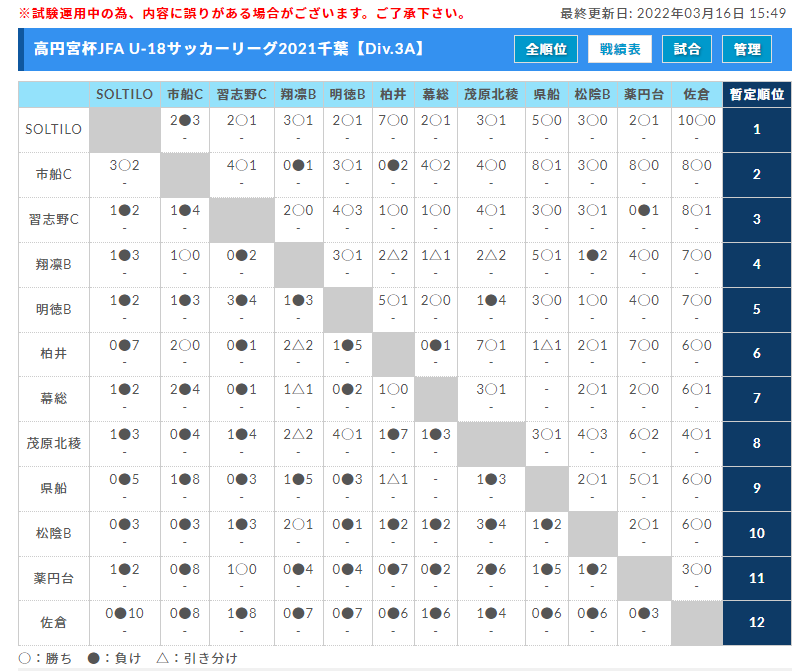Image resolution: width=806 pixels, height=671 pixels.
Task: Click the 薬円台 column header
Action: pyautogui.click(x=644, y=95)
